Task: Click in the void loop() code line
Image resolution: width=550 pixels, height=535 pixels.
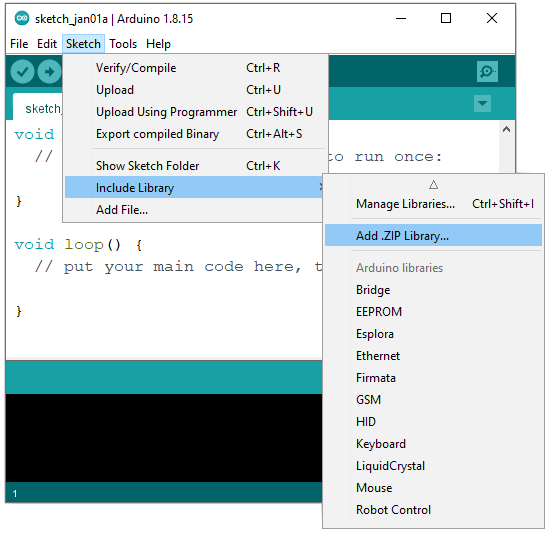Action: (x=78, y=245)
